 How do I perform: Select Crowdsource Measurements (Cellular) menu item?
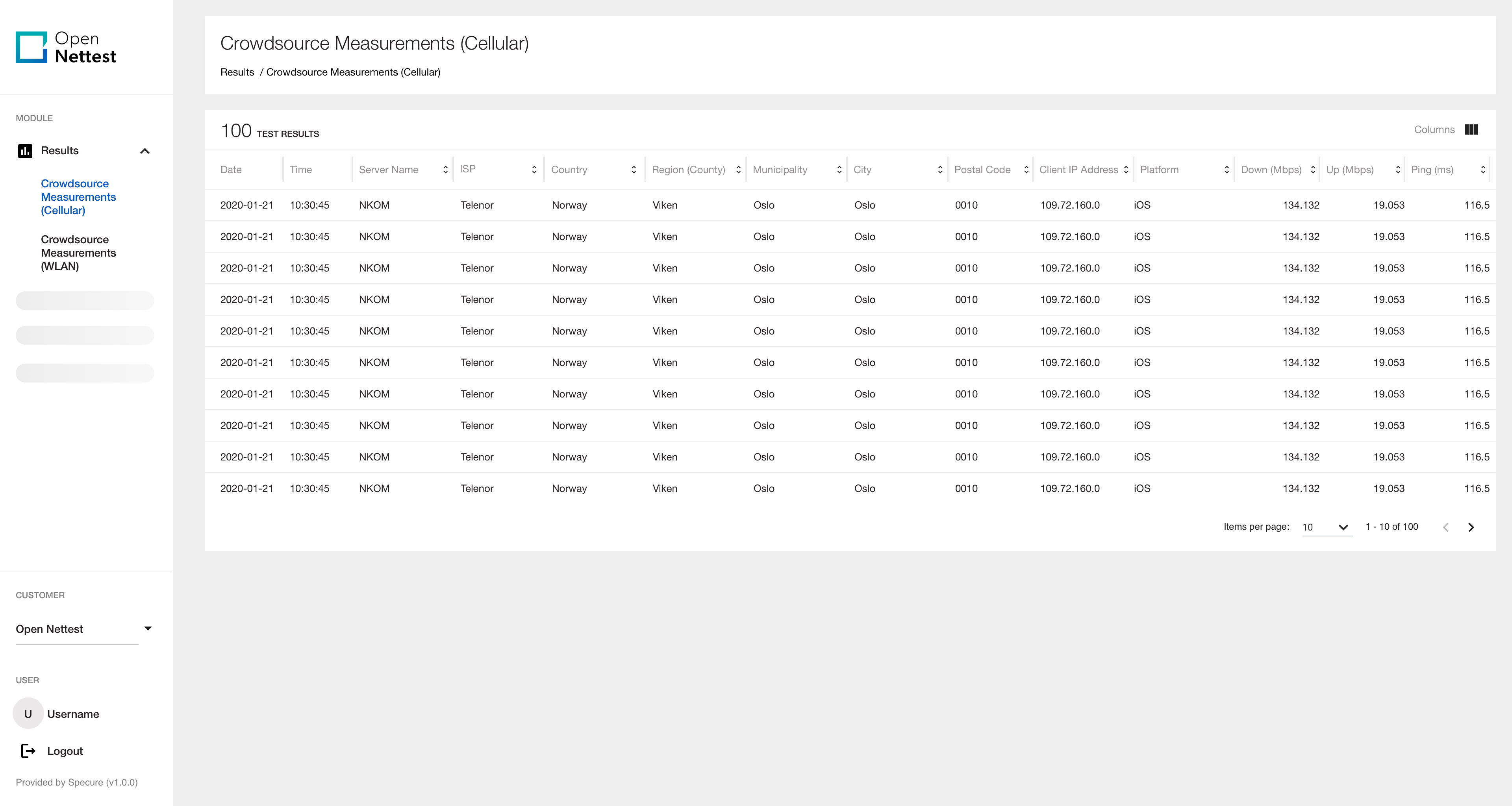coord(78,197)
